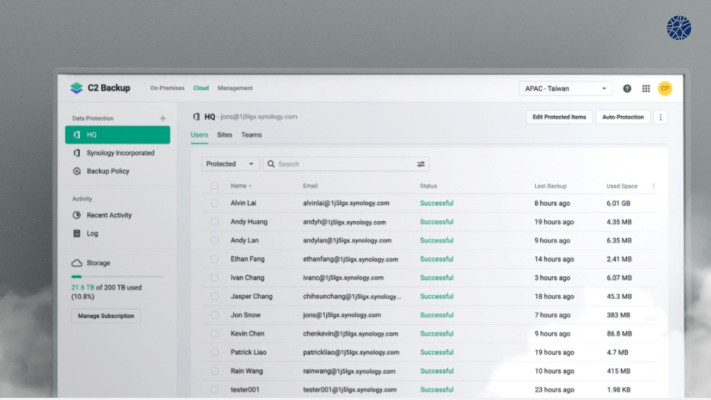Screen dimensions: 711x400
Task: Check the box for Andy Lan
Action: tap(214, 240)
